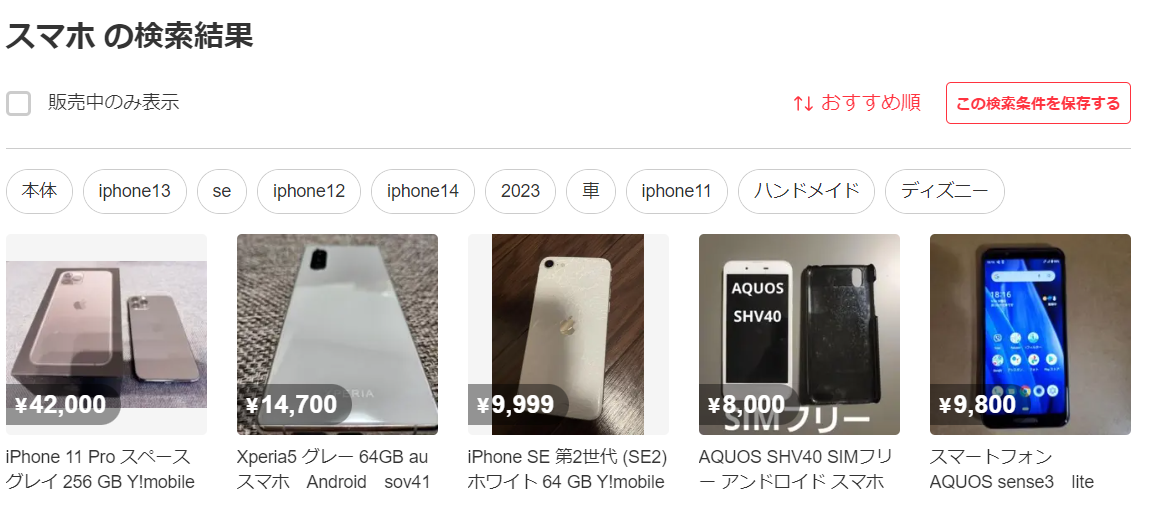
Task: Enable the 販売中のみ表示 checkbox
Action: 18,104
